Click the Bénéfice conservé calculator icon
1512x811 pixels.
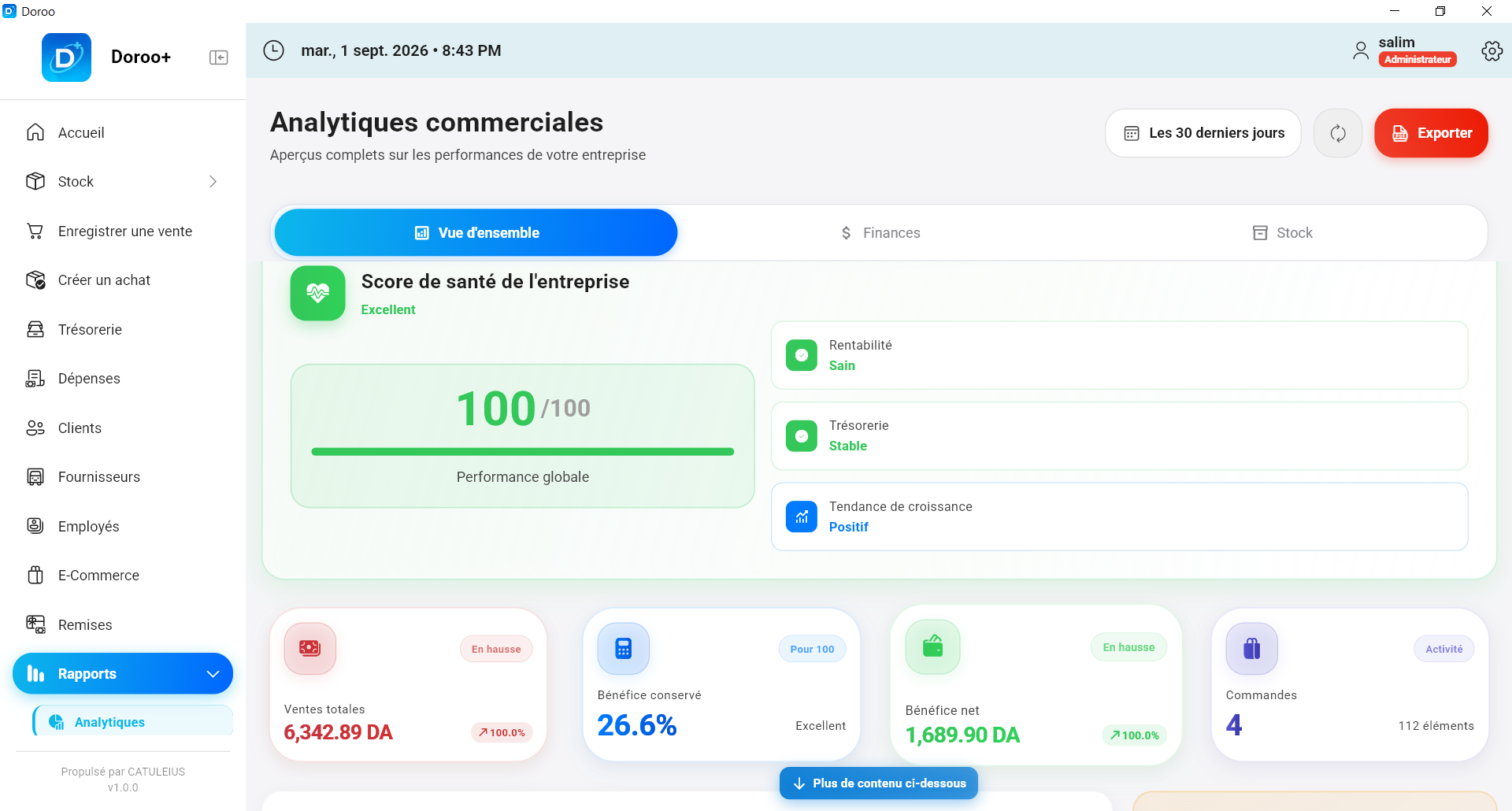point(624,648)
